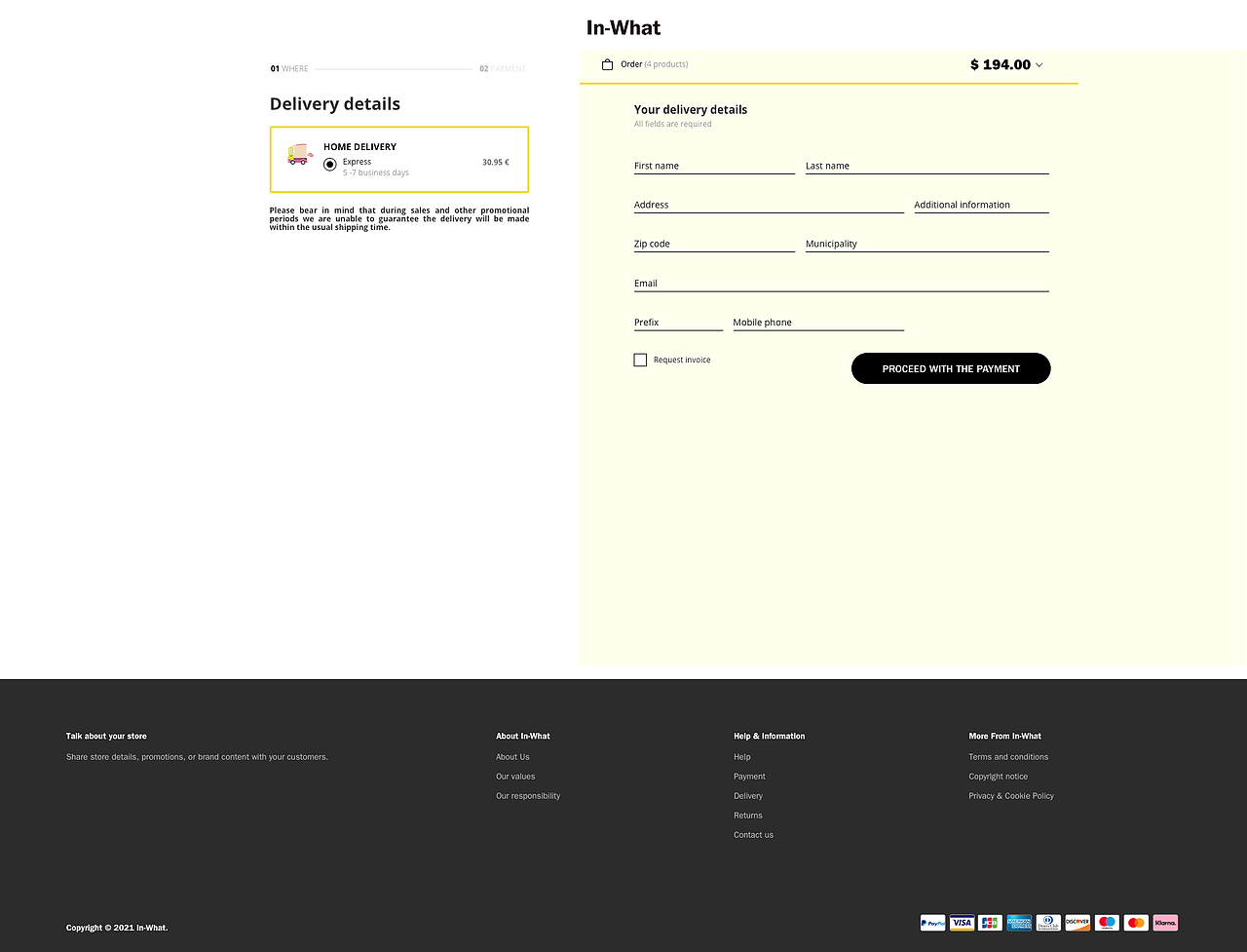
Task: Open the Delivery footer link
Action: pyautogui.click(x=748, y=796)
